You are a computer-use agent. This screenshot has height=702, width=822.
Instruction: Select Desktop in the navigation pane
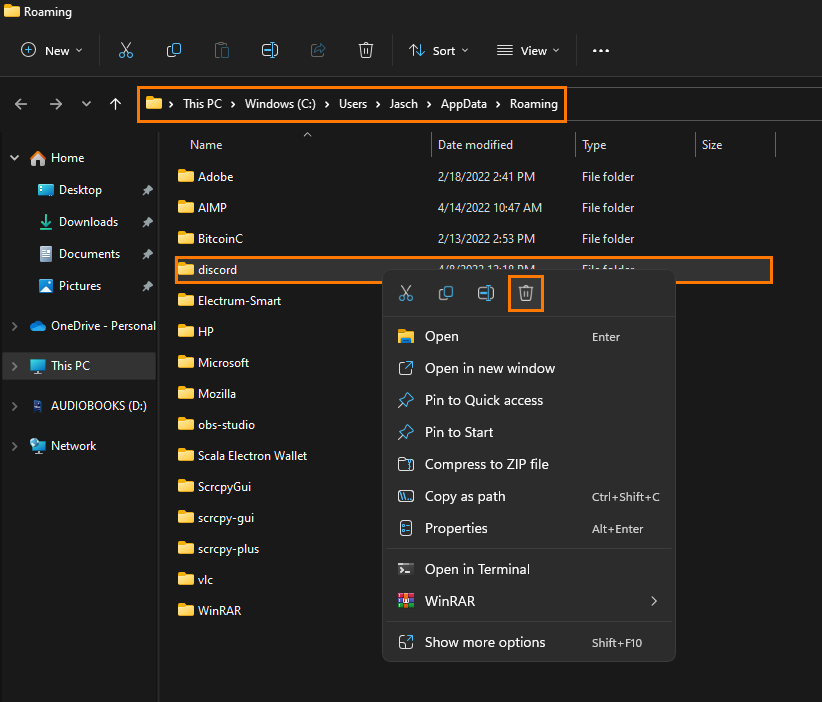tap(80, 190)
